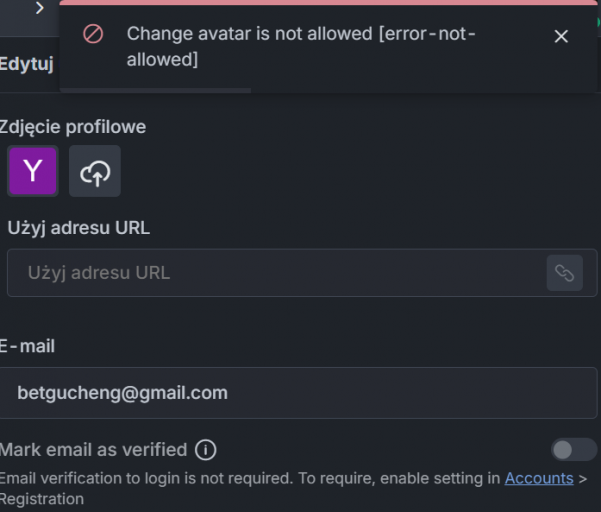Open the Accounts settings link
The image size is (601, 512).
[x=539, y=478]
